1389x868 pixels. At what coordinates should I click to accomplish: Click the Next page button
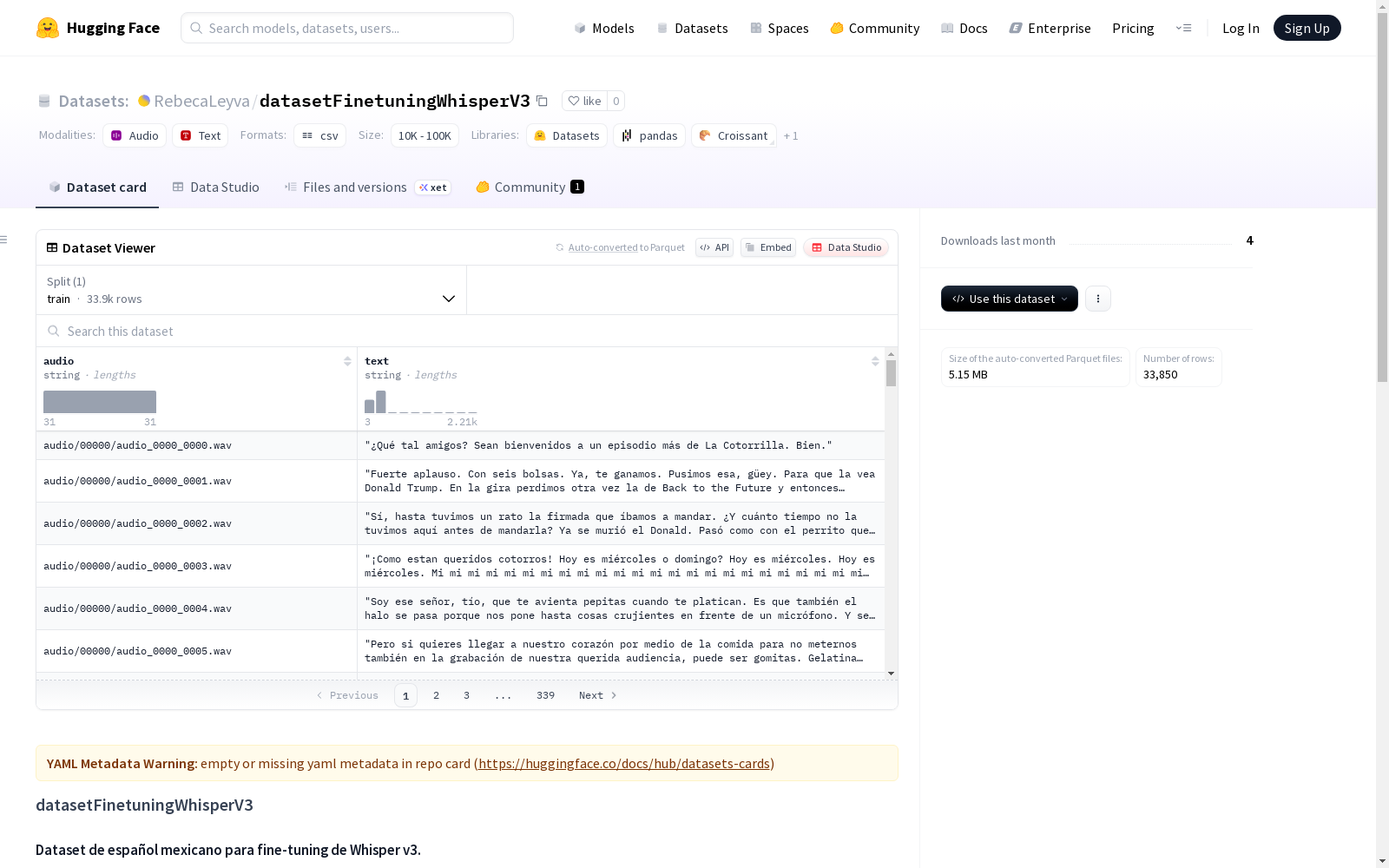click(x=598, y=695)
